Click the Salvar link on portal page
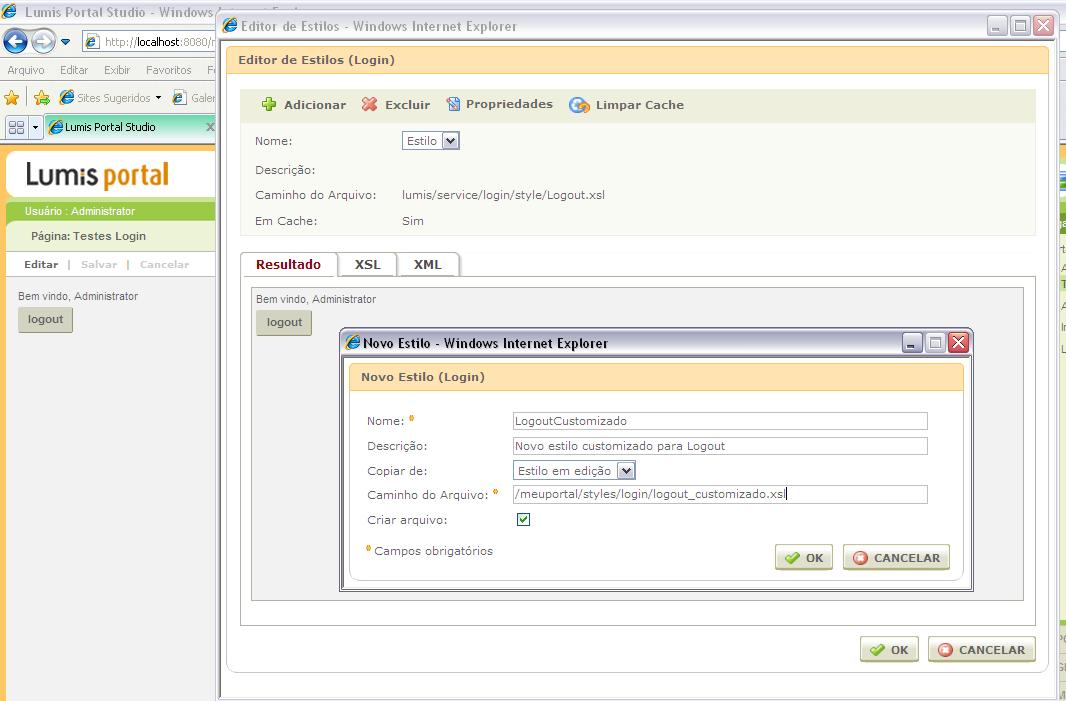 coord(99,264)
